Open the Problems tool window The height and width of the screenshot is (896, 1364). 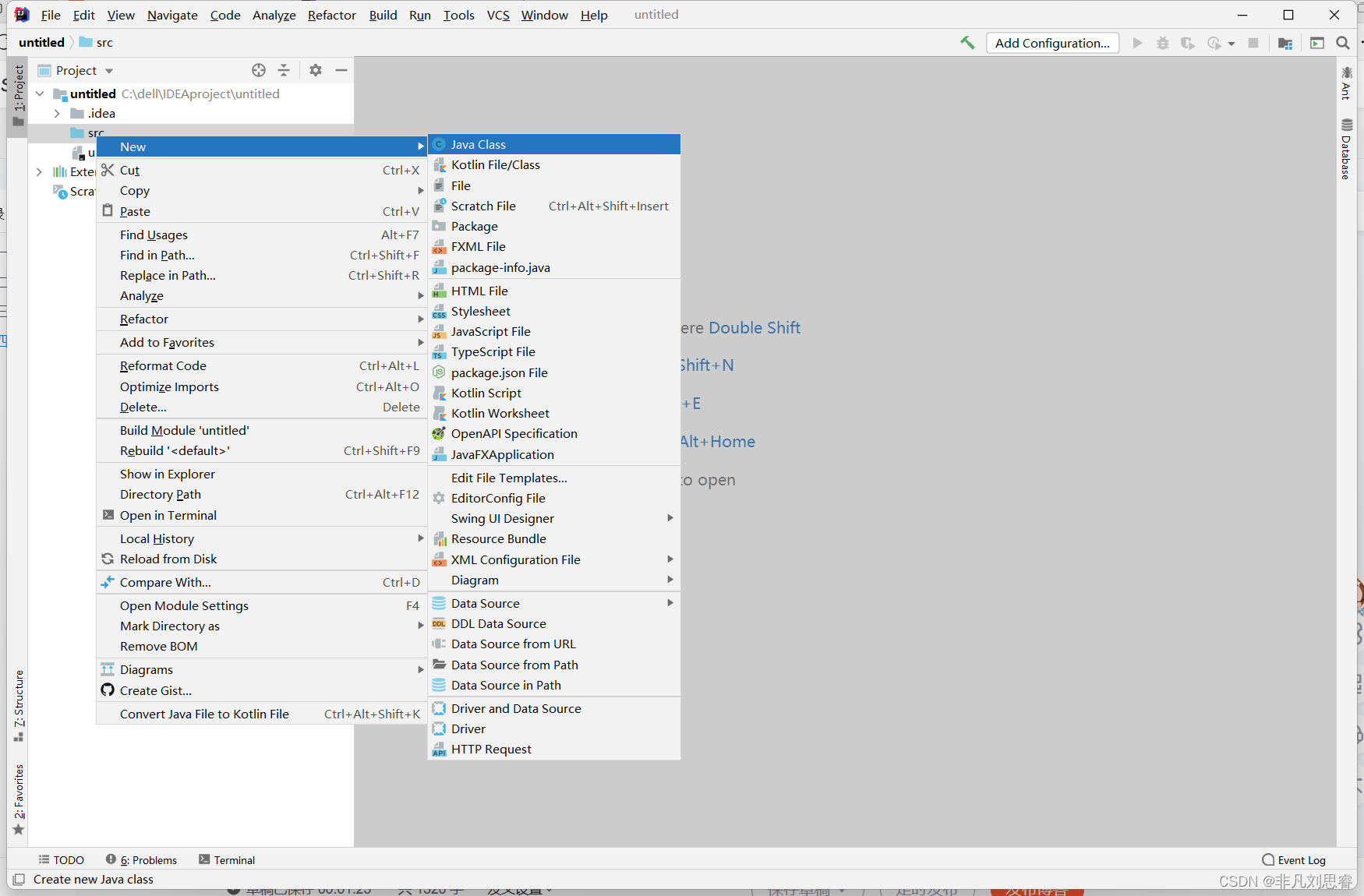click(x=142, y=859)
